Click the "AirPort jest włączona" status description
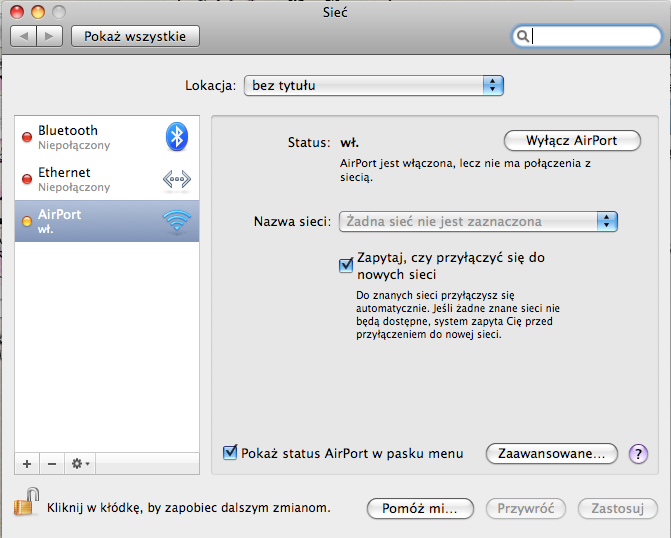Screen dimensions: 671x538 click(x=466, y=170)
